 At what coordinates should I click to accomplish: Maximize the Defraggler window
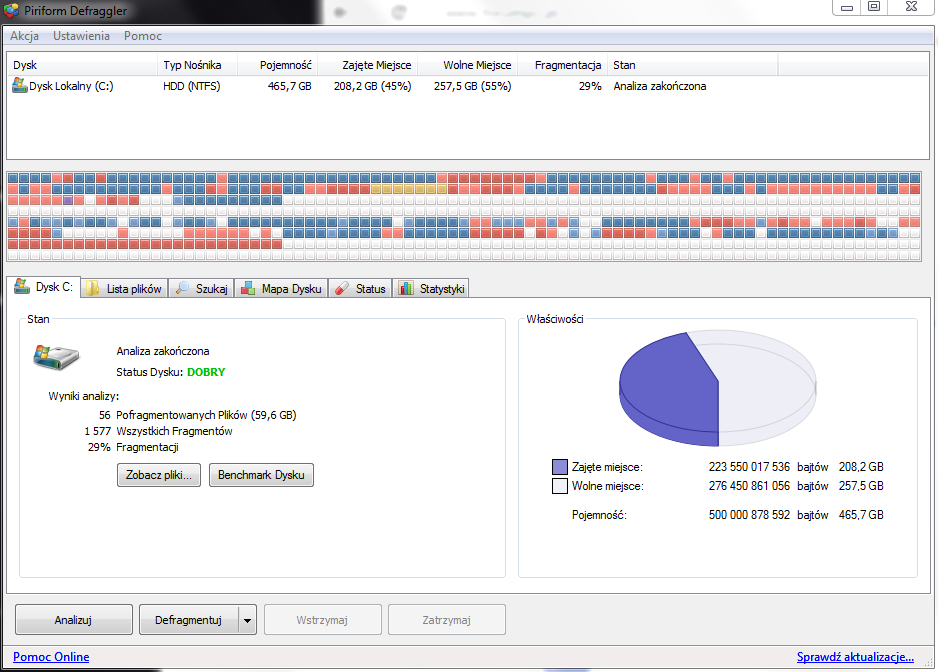coord(874,7)
